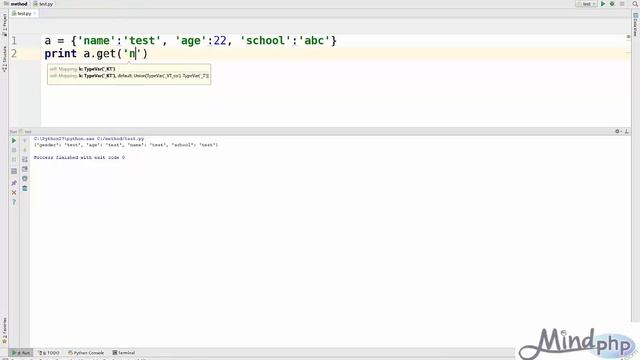Image resolution: width=640 pixels, height=360 pixels.
Task: Click the 'print a.get' code line 2
Action: [x=96, y=53]
